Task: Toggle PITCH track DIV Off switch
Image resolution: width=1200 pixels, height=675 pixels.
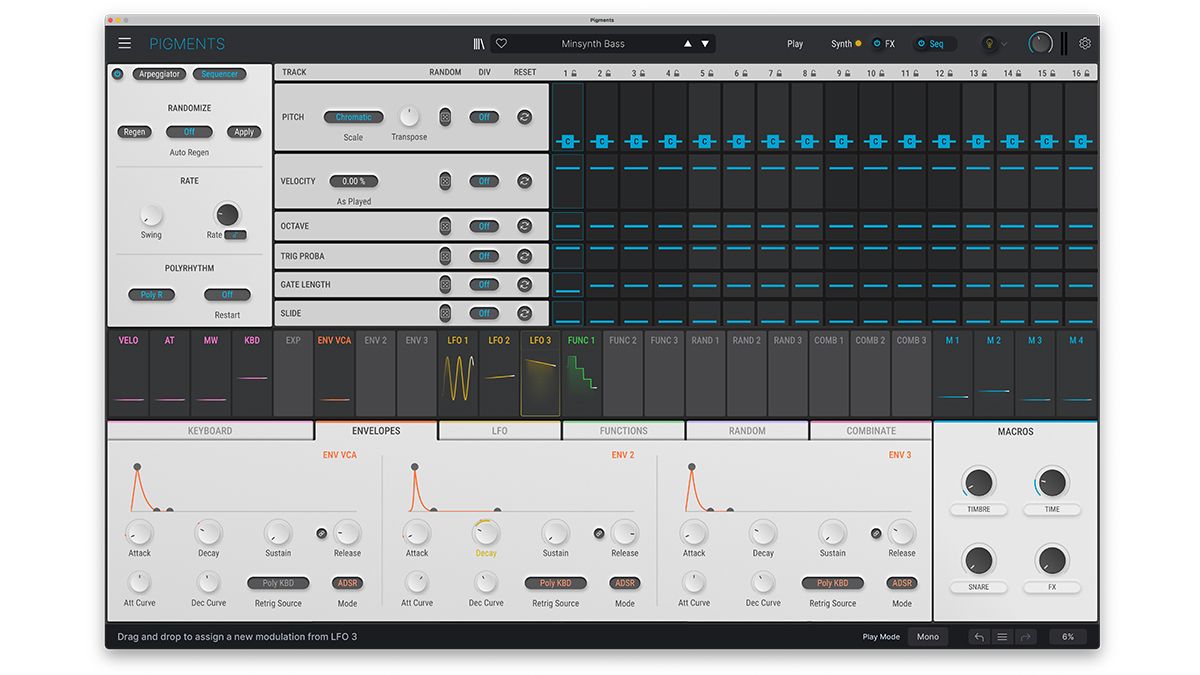Action: (x=484, y=117)
